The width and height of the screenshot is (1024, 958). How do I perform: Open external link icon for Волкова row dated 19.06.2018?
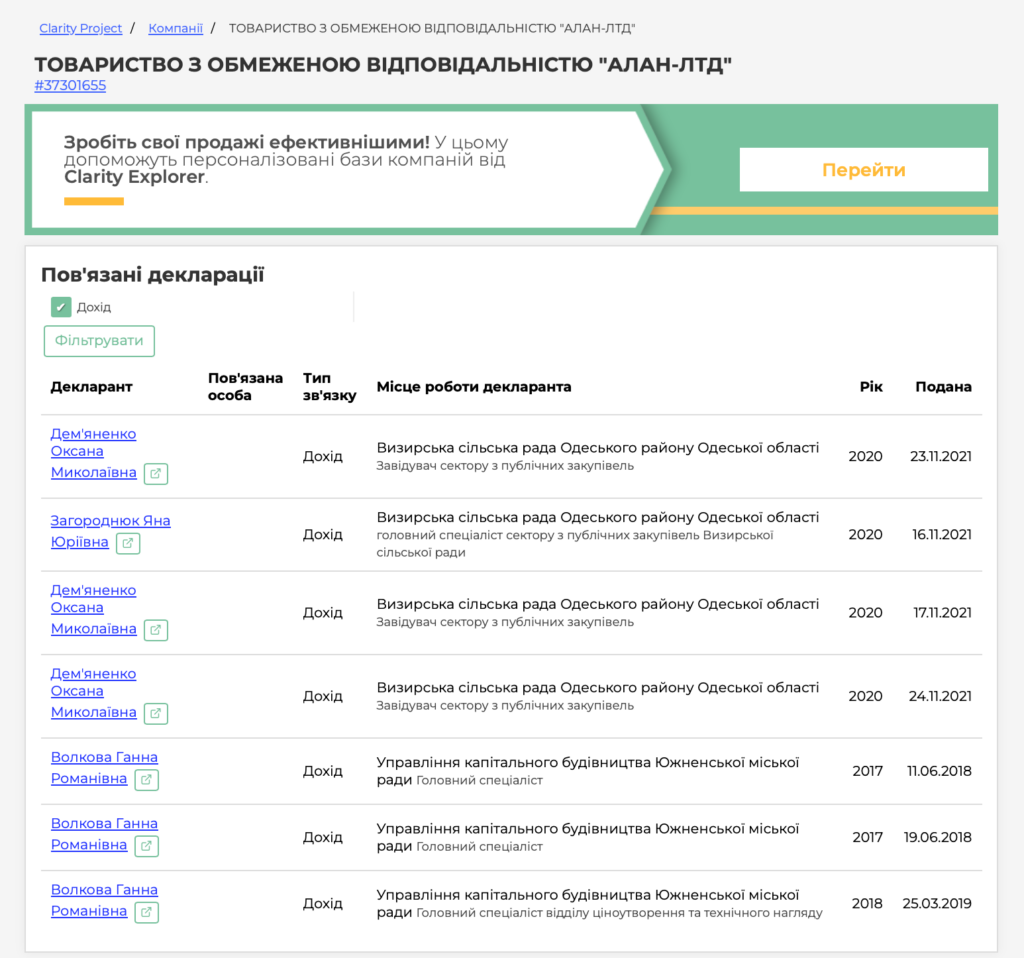(146, 846)
